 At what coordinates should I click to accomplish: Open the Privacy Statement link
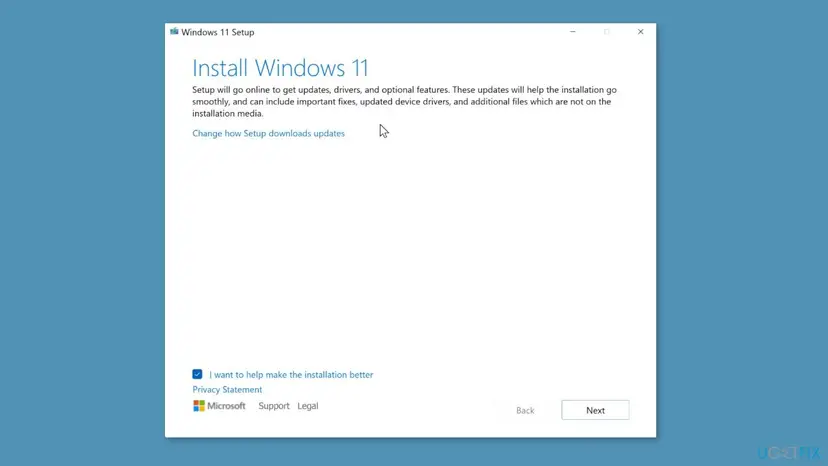pyautogui.click(x=227, y=389)
